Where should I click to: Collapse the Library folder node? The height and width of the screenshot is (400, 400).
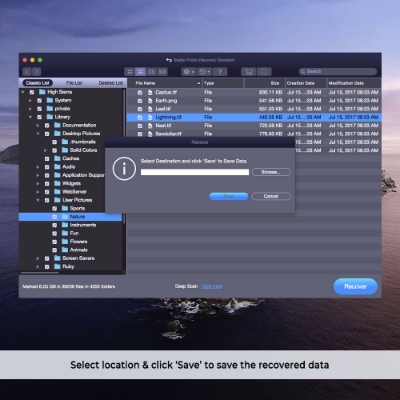click(30, 117)
